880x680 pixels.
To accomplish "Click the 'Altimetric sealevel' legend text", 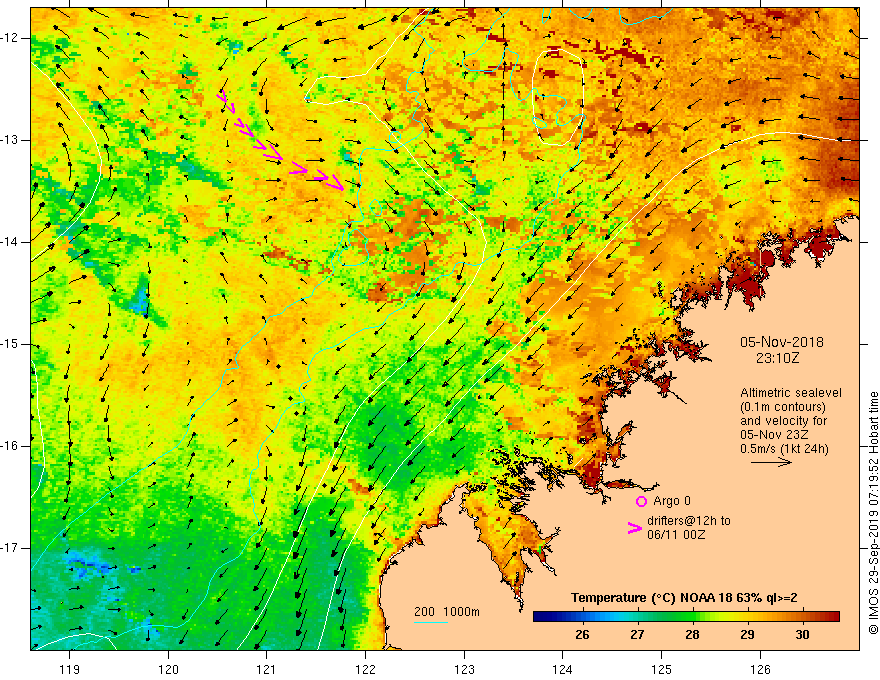I will (791, 393).
